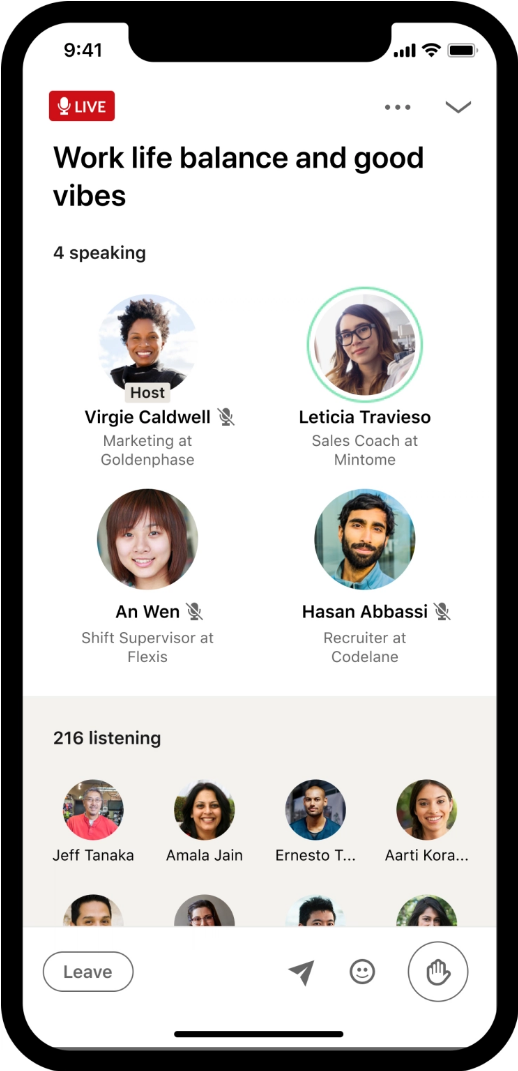Tap the raise hand icon
Image resolution: width=518 pixels, height=1071 pixels.
point(438,971)
